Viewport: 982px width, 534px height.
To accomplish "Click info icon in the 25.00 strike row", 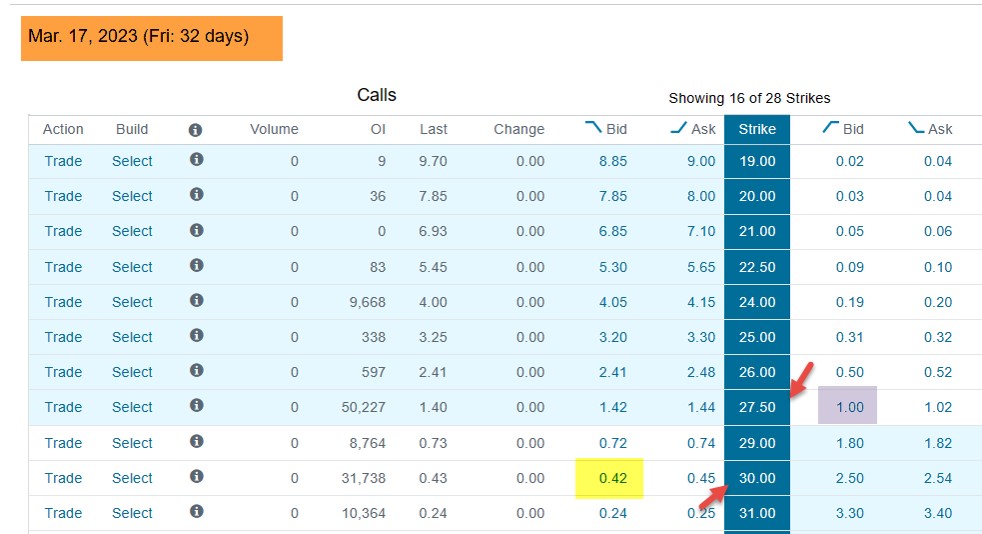I will pos(196,336).
